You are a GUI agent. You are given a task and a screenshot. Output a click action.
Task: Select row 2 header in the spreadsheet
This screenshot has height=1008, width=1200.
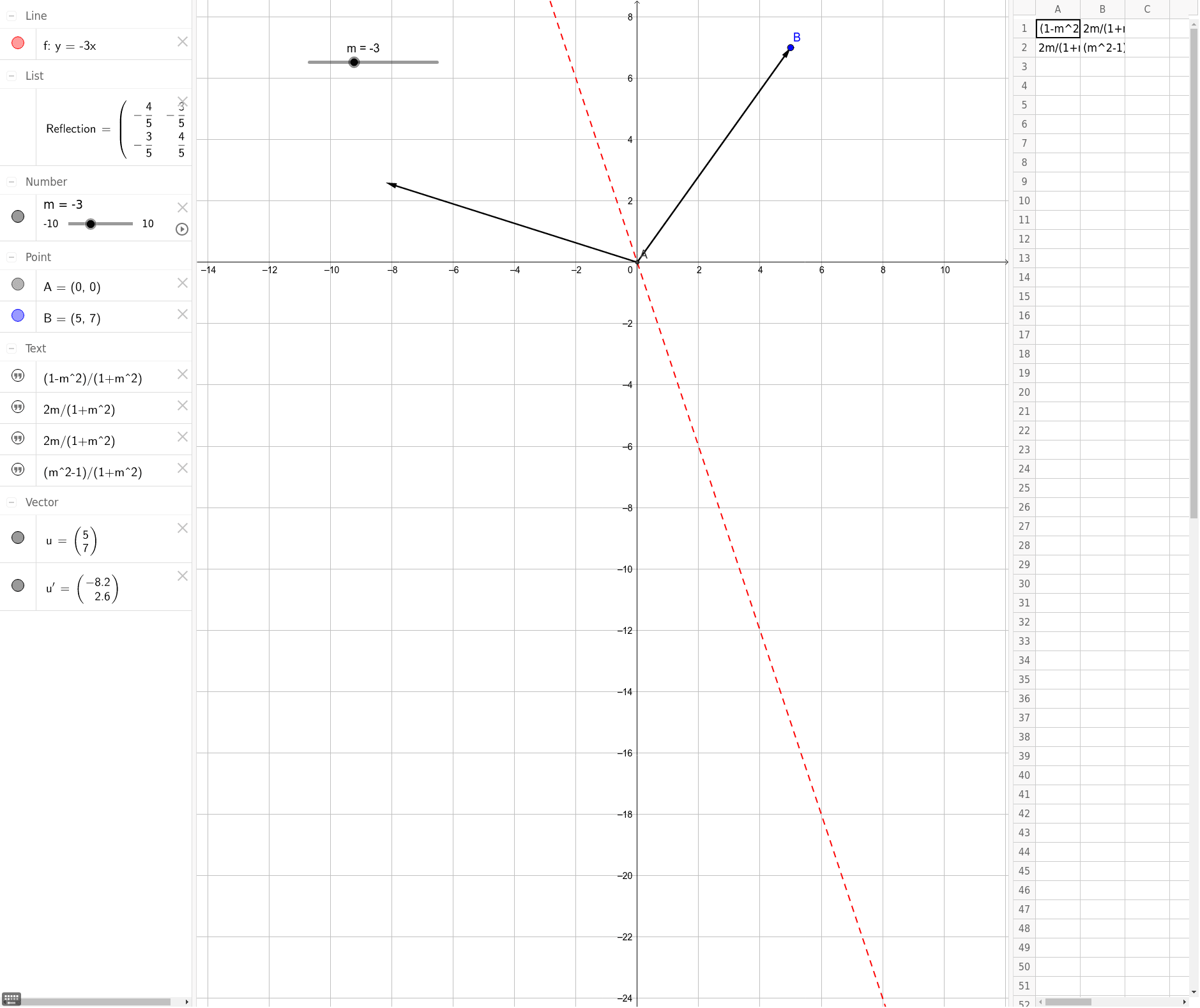[x=1023, y=47]
